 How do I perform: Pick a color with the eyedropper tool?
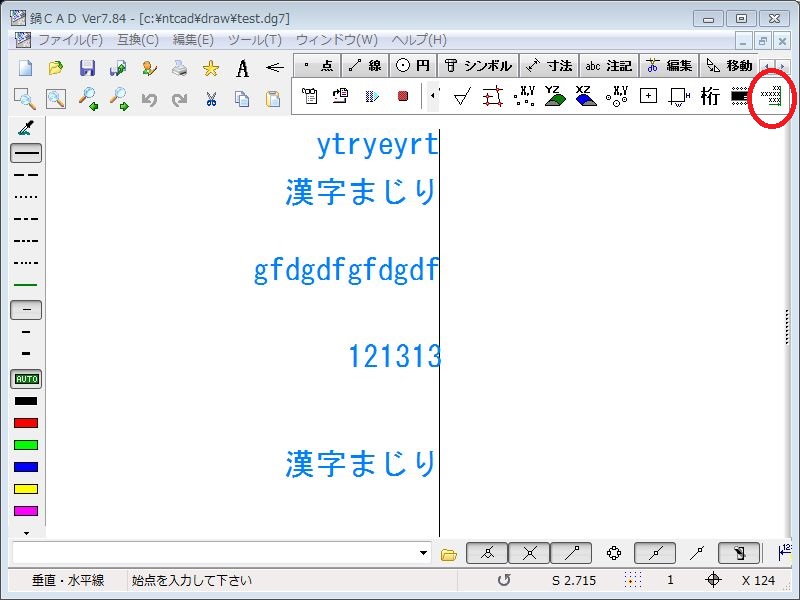pyautogui.click(x=26, y=128)
